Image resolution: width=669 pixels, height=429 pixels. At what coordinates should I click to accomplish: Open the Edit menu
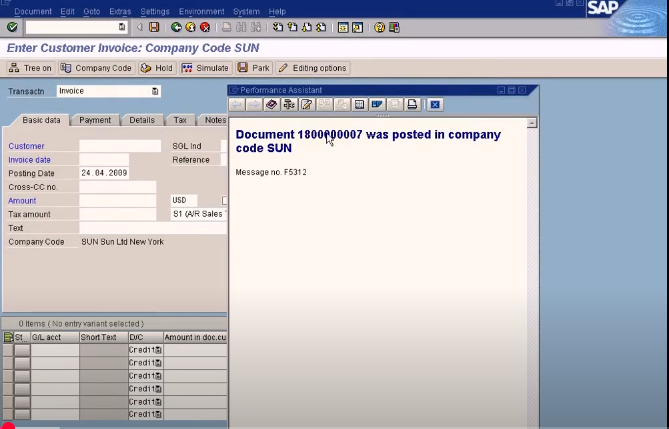coord(67,12)
